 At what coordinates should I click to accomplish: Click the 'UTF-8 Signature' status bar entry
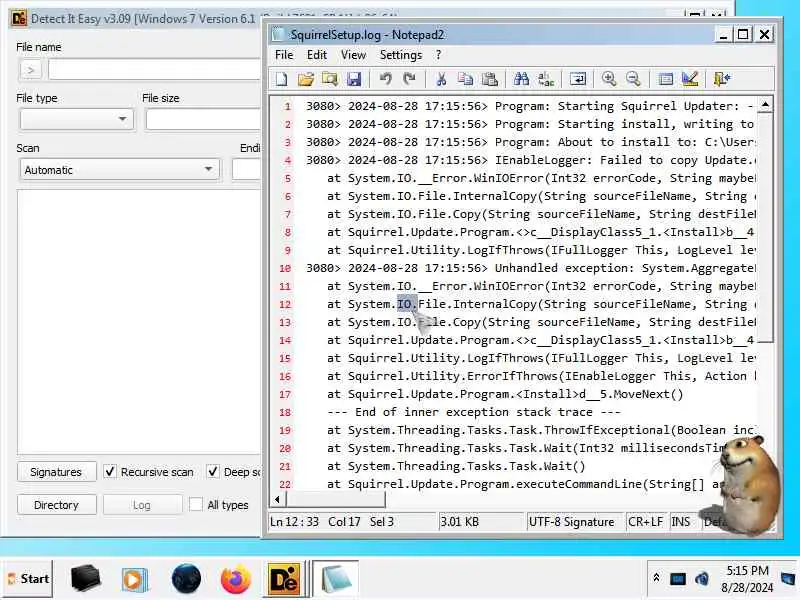[x=571, y=522]
